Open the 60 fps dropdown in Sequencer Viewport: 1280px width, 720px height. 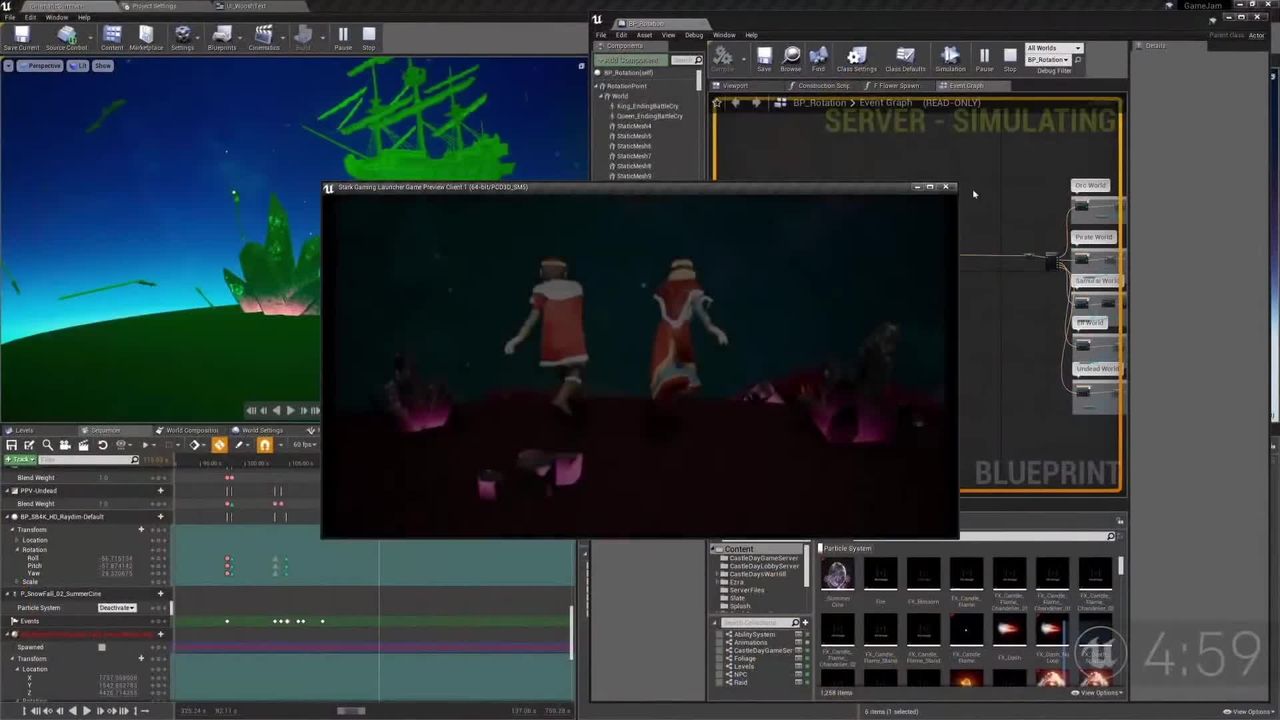[303, 445]
